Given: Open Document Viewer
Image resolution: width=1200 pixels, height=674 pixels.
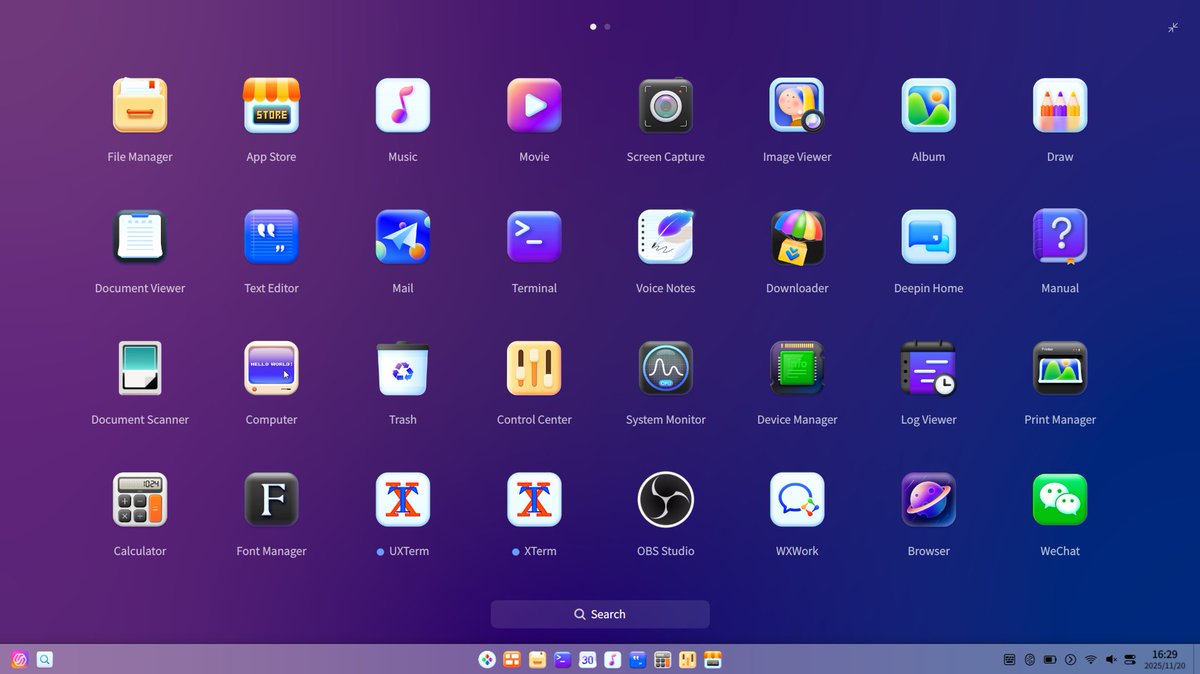Looking at the screenshot, I should click(140, 237).
